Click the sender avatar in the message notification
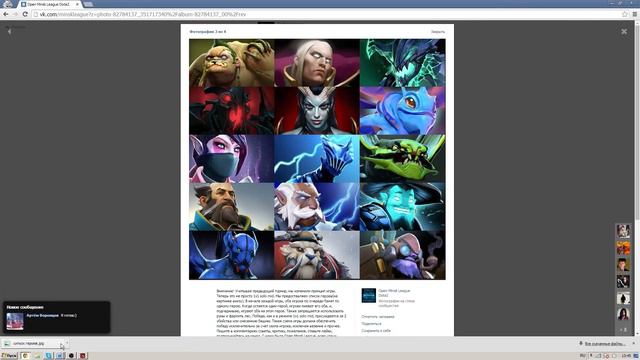Viewport: 640px width, 360px height. point(15,321)
